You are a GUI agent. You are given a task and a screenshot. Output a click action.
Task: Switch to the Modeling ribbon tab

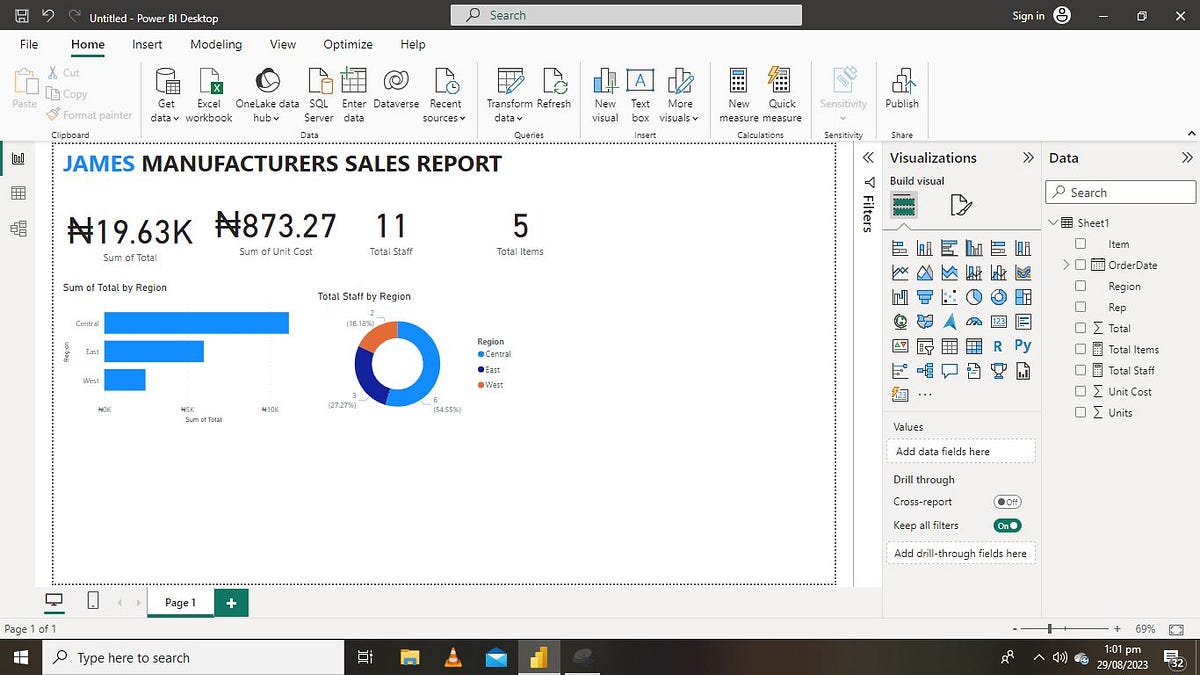pyautogui.click(x=215, y=44)
